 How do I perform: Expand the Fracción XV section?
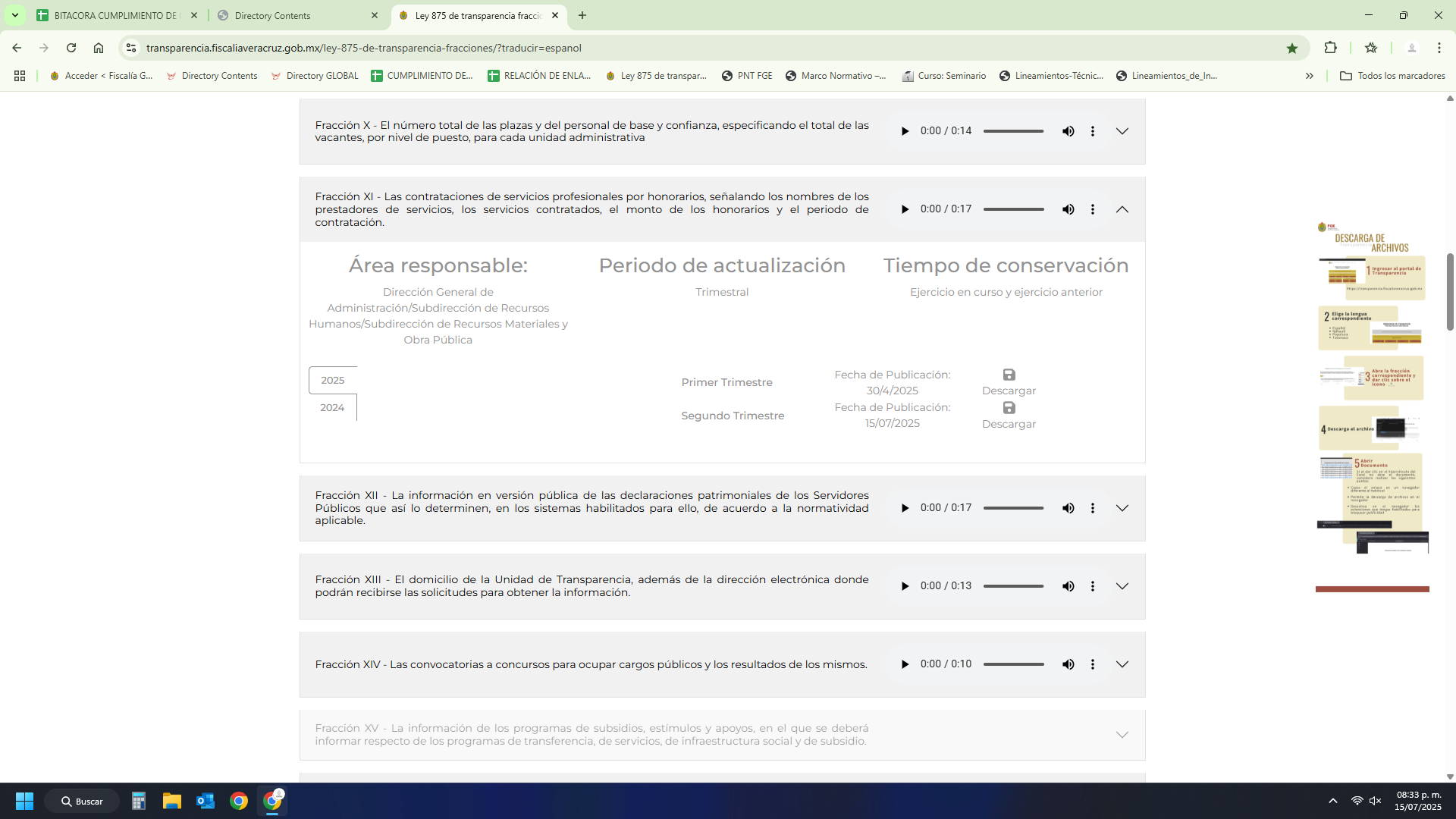tap(1122, 735)
